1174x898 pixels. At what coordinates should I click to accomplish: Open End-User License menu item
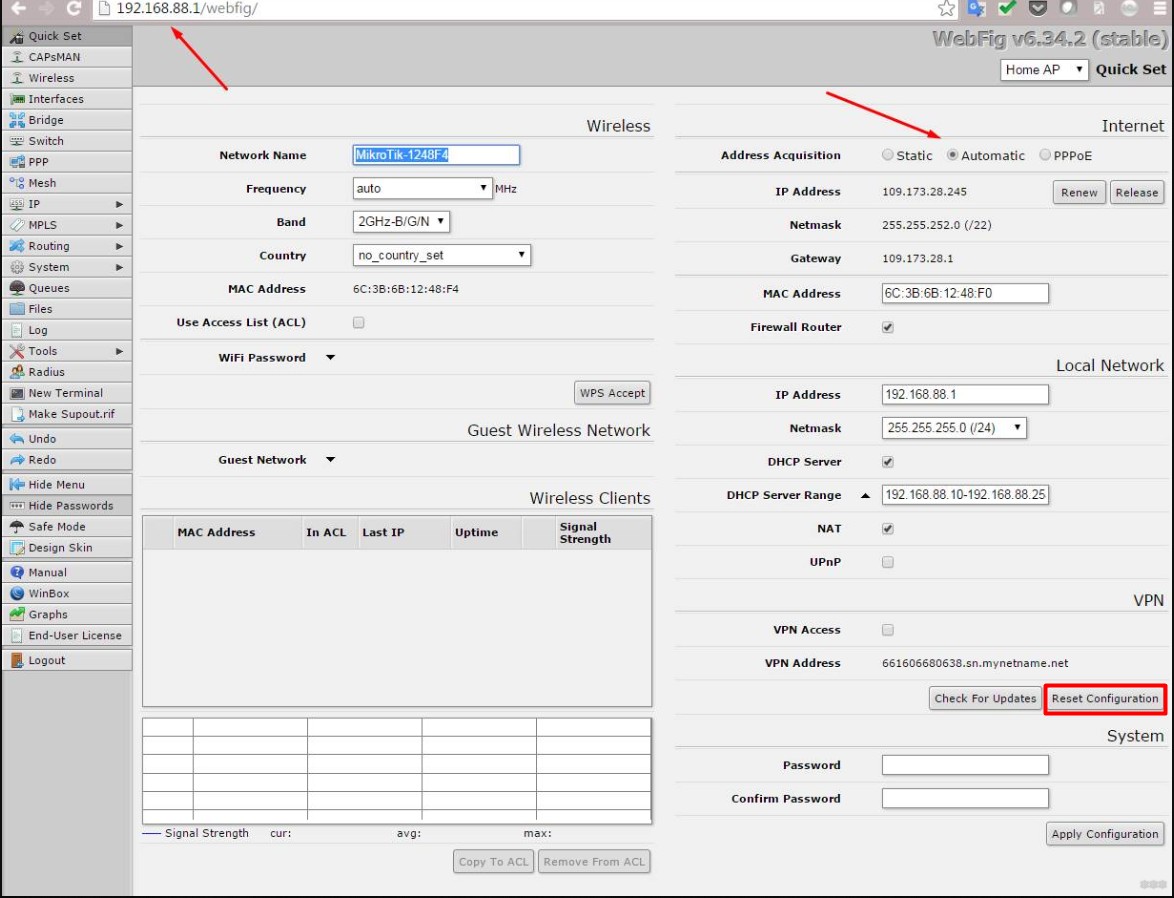click(x=67, y=635)
